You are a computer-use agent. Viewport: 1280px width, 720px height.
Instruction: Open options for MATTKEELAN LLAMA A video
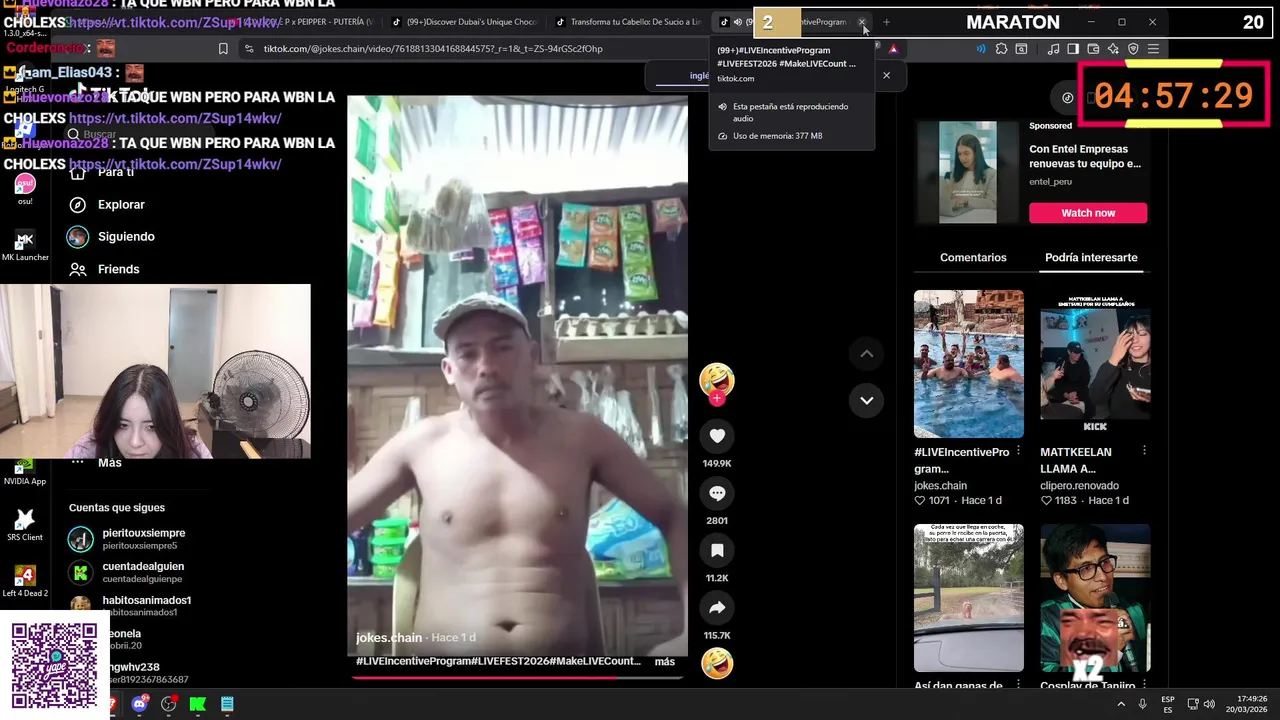[x=1144, y=451]
